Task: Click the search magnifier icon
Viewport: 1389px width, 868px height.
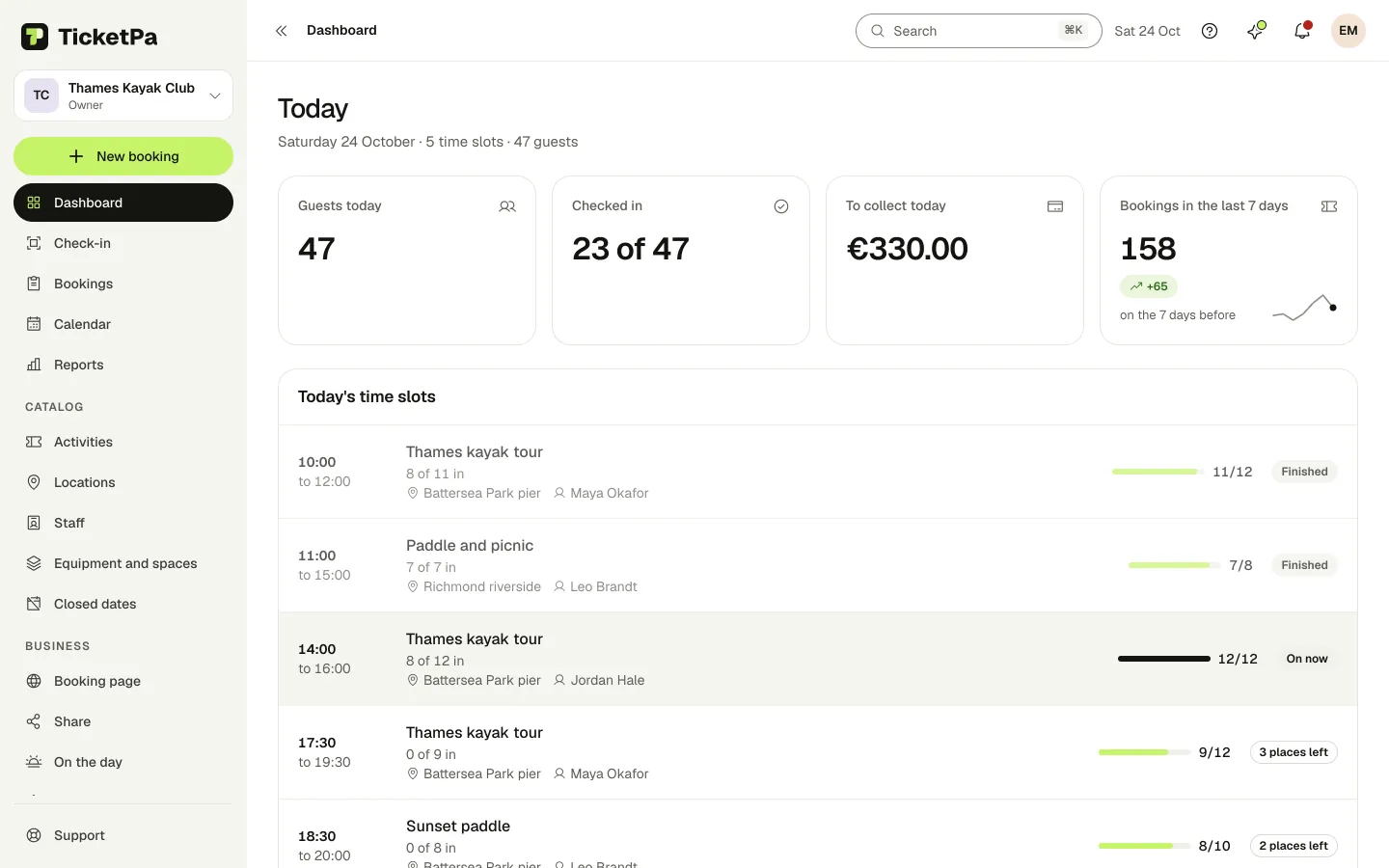Action: tap(878, 31)
